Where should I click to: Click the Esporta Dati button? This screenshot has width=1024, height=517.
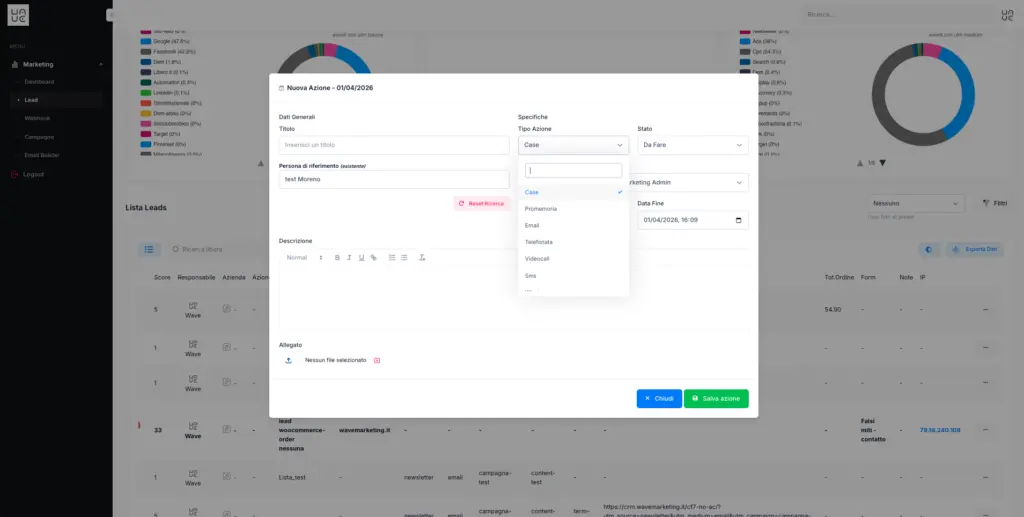click(x=975, y=249)
